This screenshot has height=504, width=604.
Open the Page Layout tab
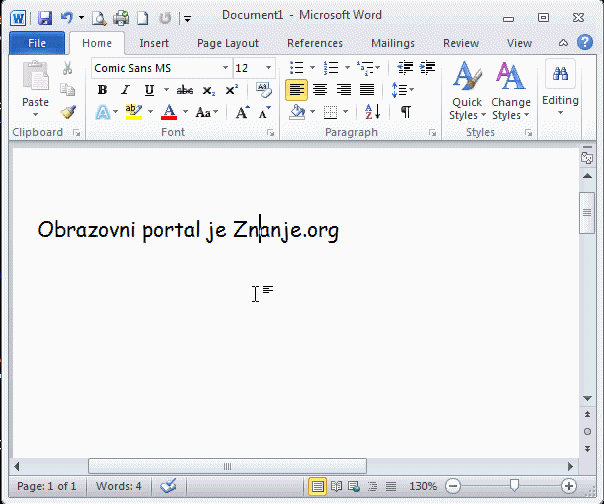(x=228, y=43)
